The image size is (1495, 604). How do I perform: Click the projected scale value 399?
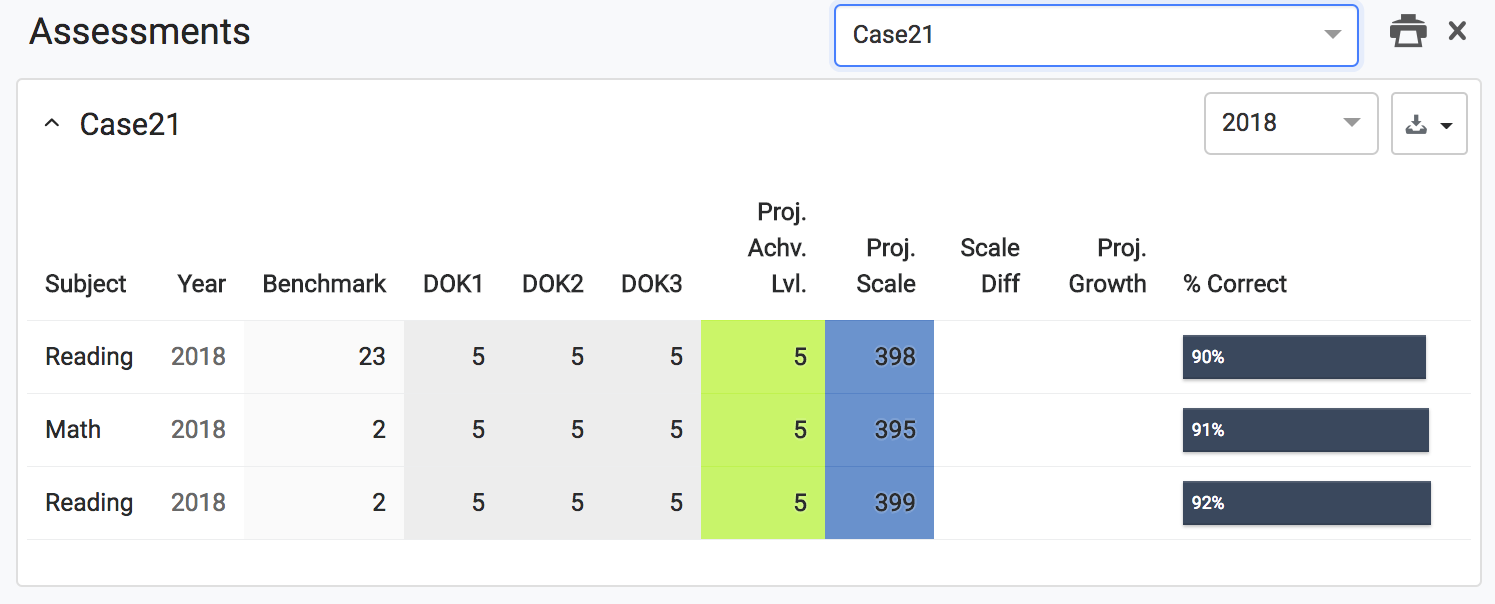click(895, 503)
